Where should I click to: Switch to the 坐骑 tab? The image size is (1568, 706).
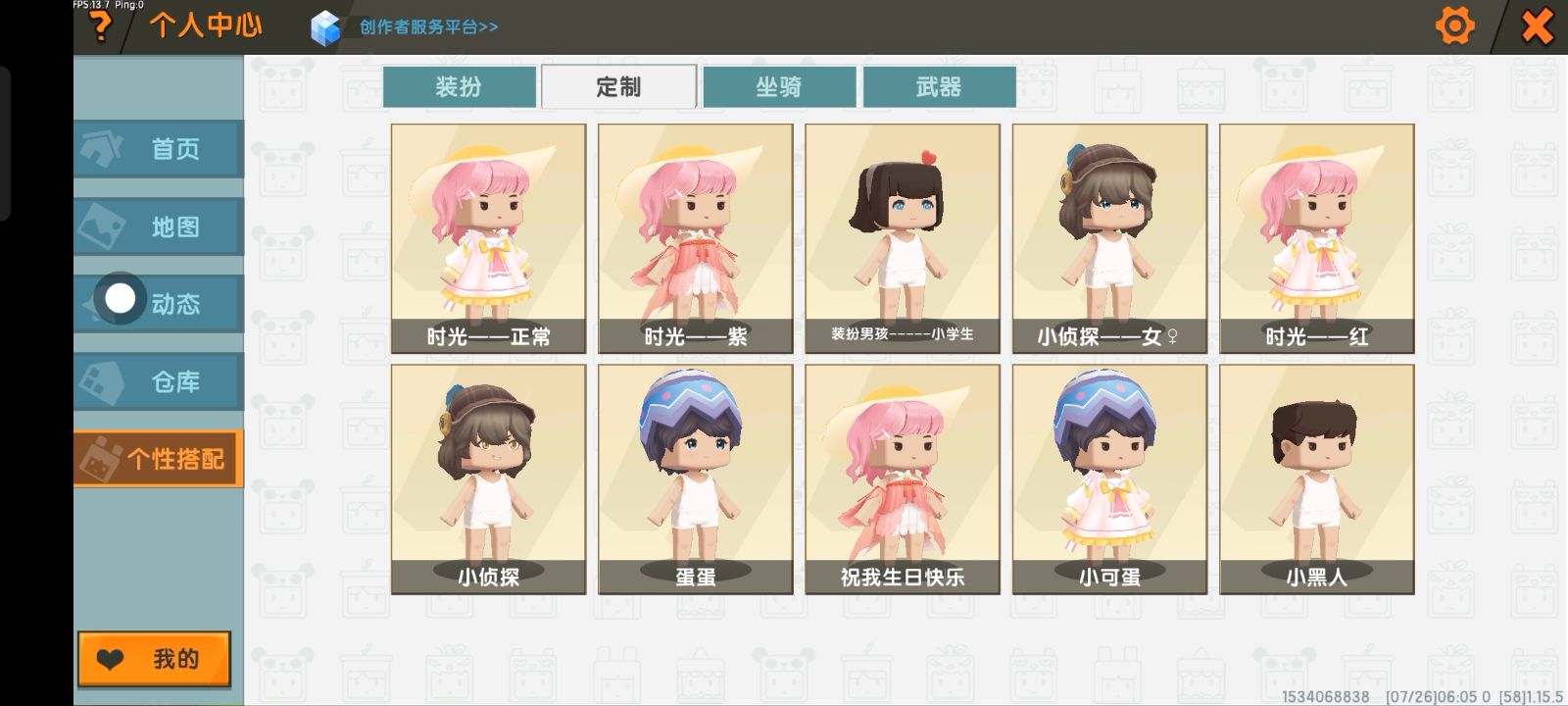tap(779, 86)
